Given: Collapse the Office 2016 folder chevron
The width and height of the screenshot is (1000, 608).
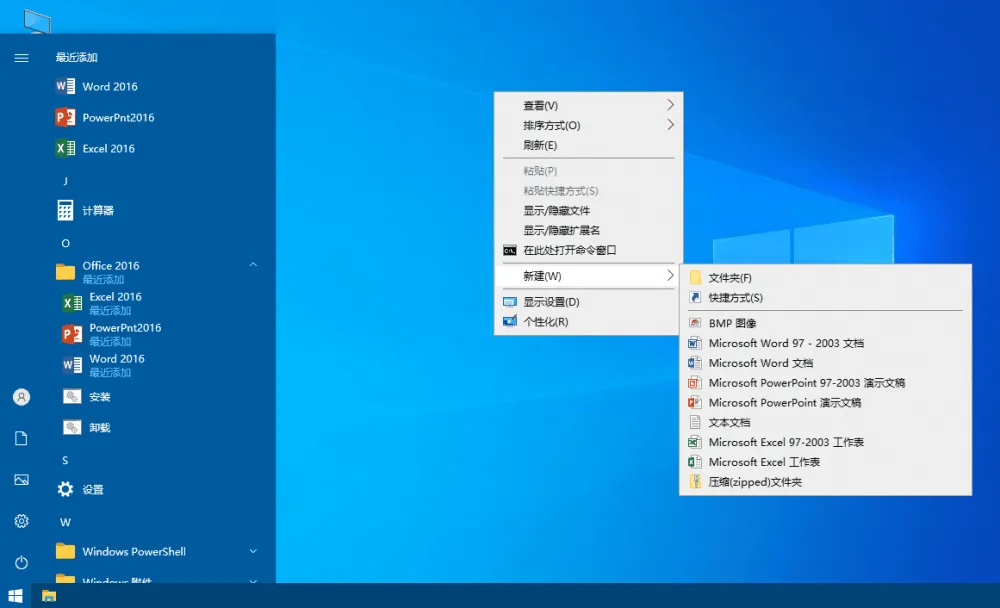Looking at the screenshot, I should click(x=253, y=263).
